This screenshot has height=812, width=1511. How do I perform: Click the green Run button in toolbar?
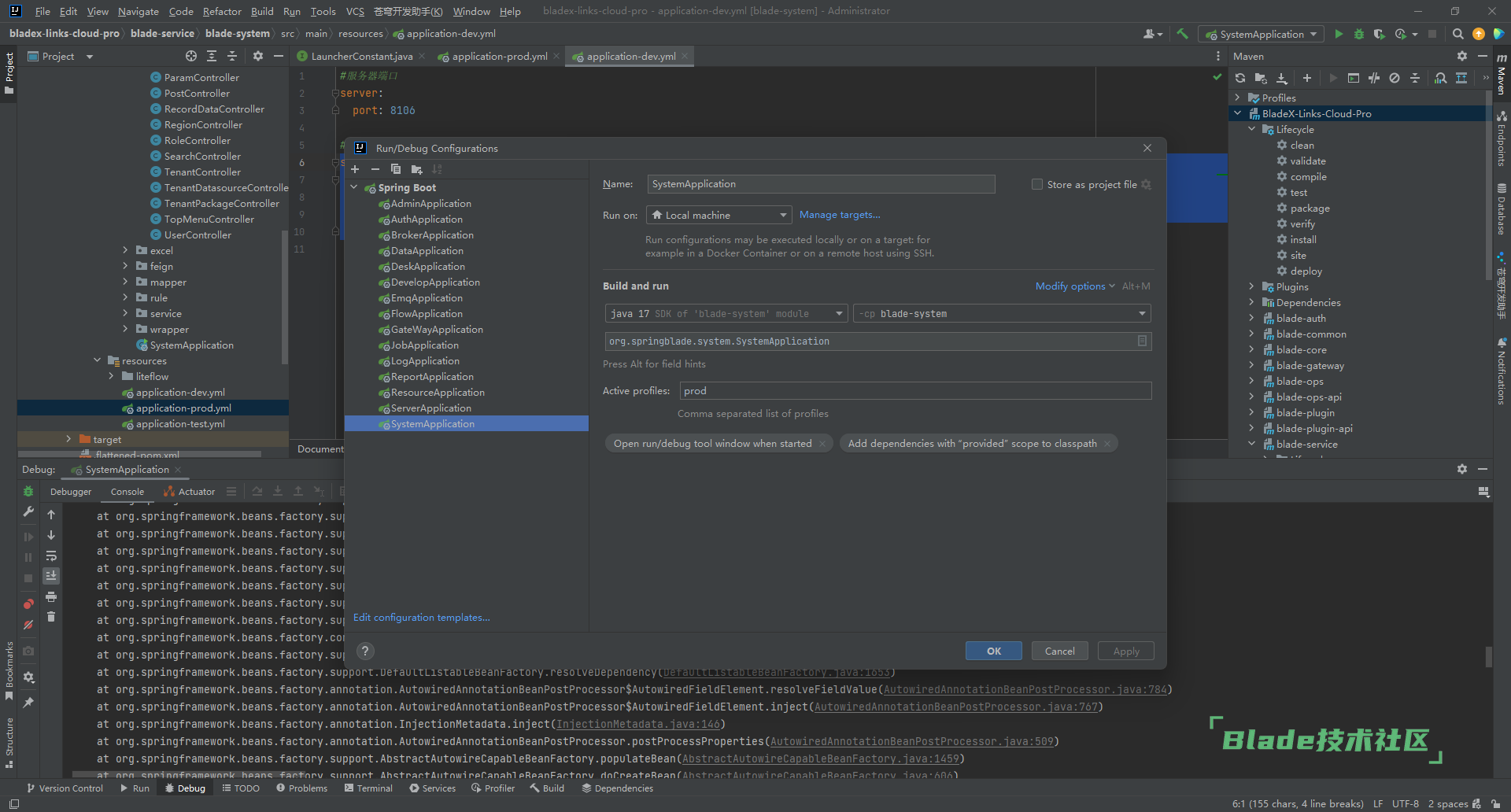[1339, 34]
